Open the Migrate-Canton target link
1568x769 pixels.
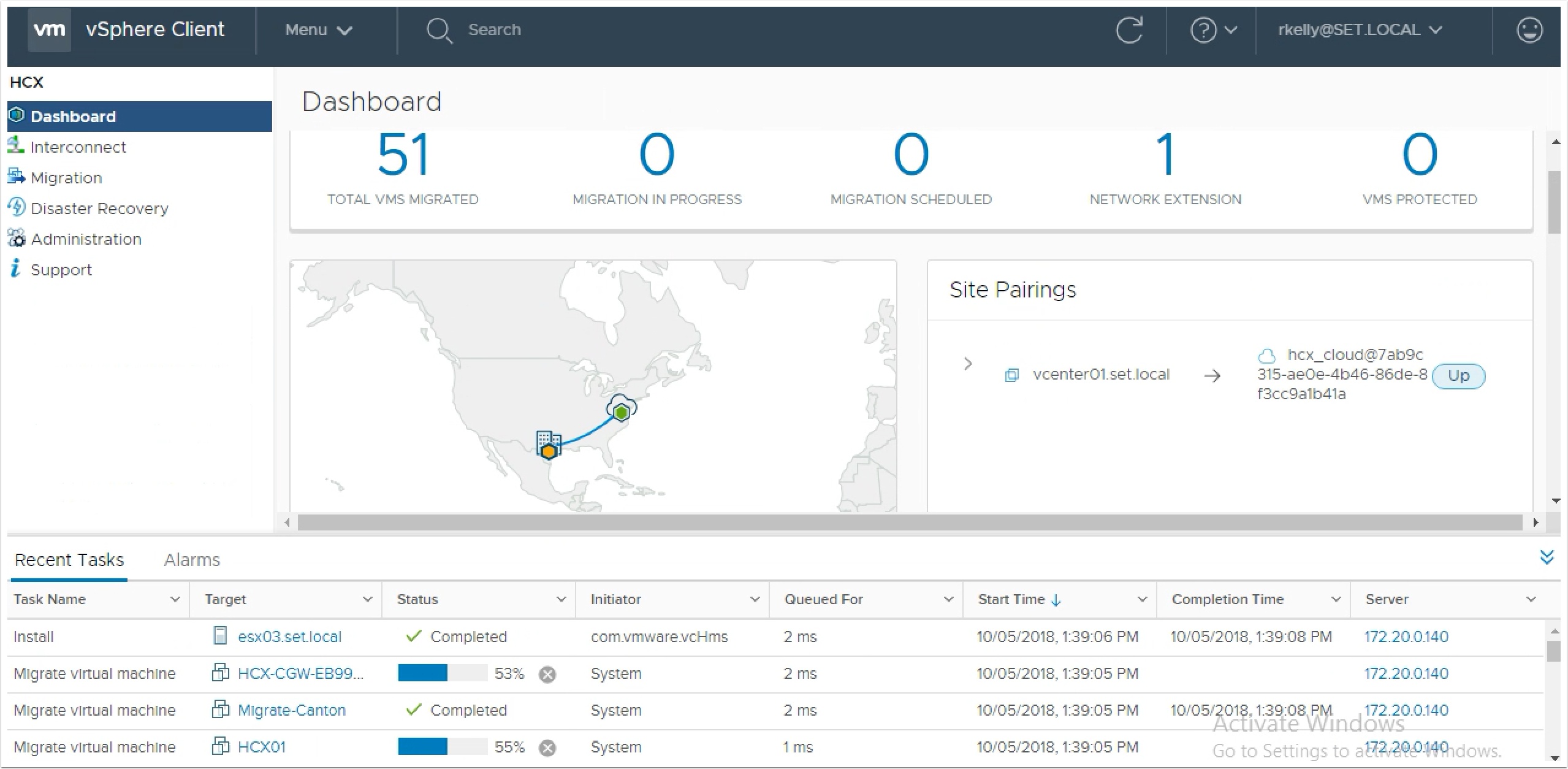291,710
